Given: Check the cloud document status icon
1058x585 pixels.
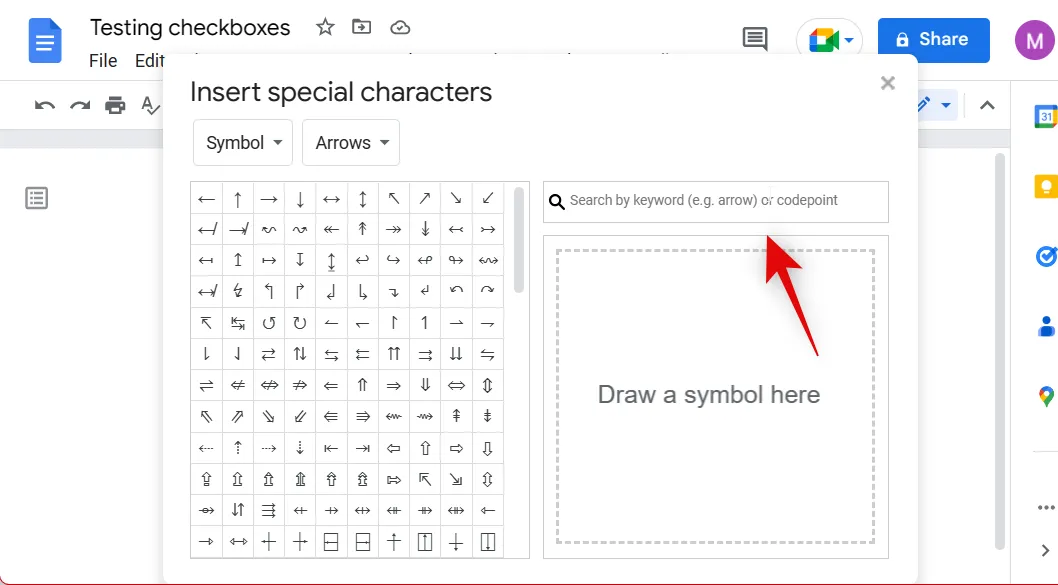Looking at the screenshot, I should click(x=400, y=27).
